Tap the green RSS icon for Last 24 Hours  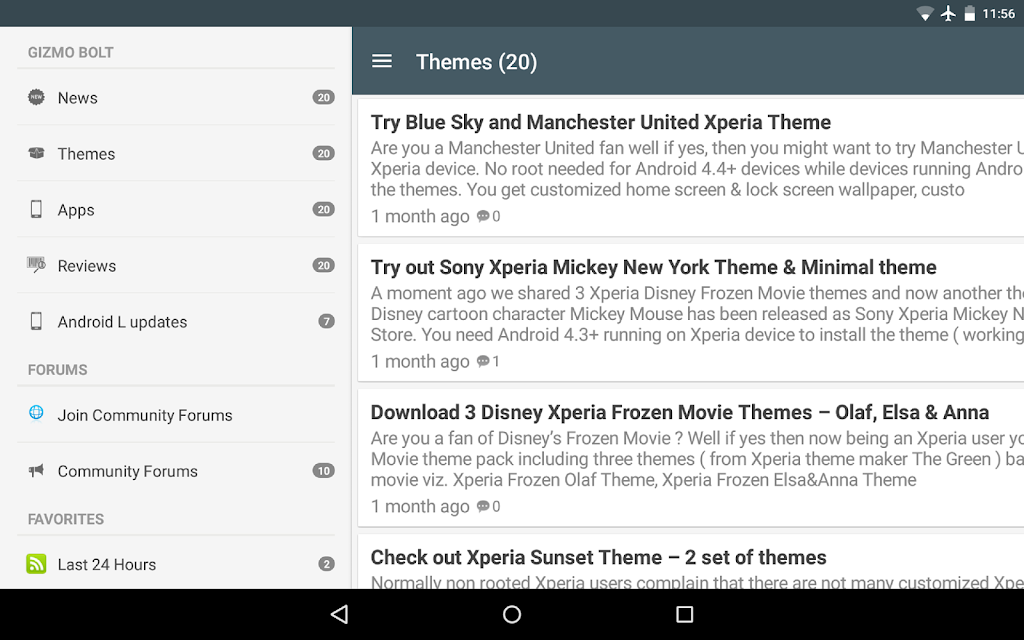37,564
